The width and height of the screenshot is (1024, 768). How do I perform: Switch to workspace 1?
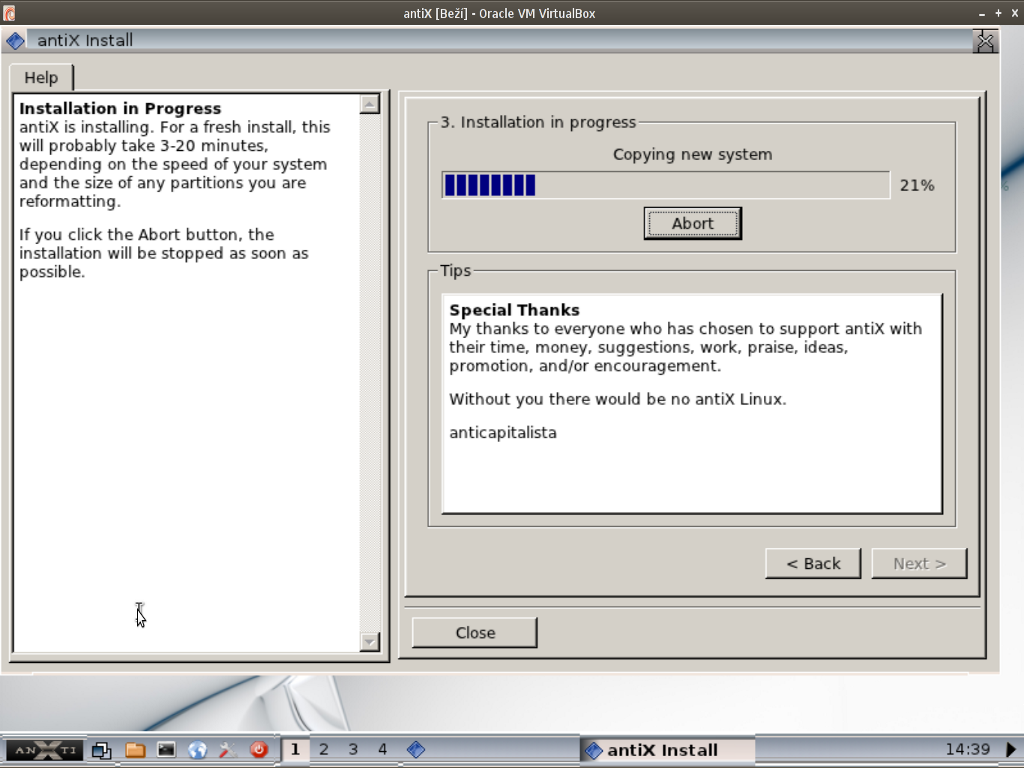(295, 750)
